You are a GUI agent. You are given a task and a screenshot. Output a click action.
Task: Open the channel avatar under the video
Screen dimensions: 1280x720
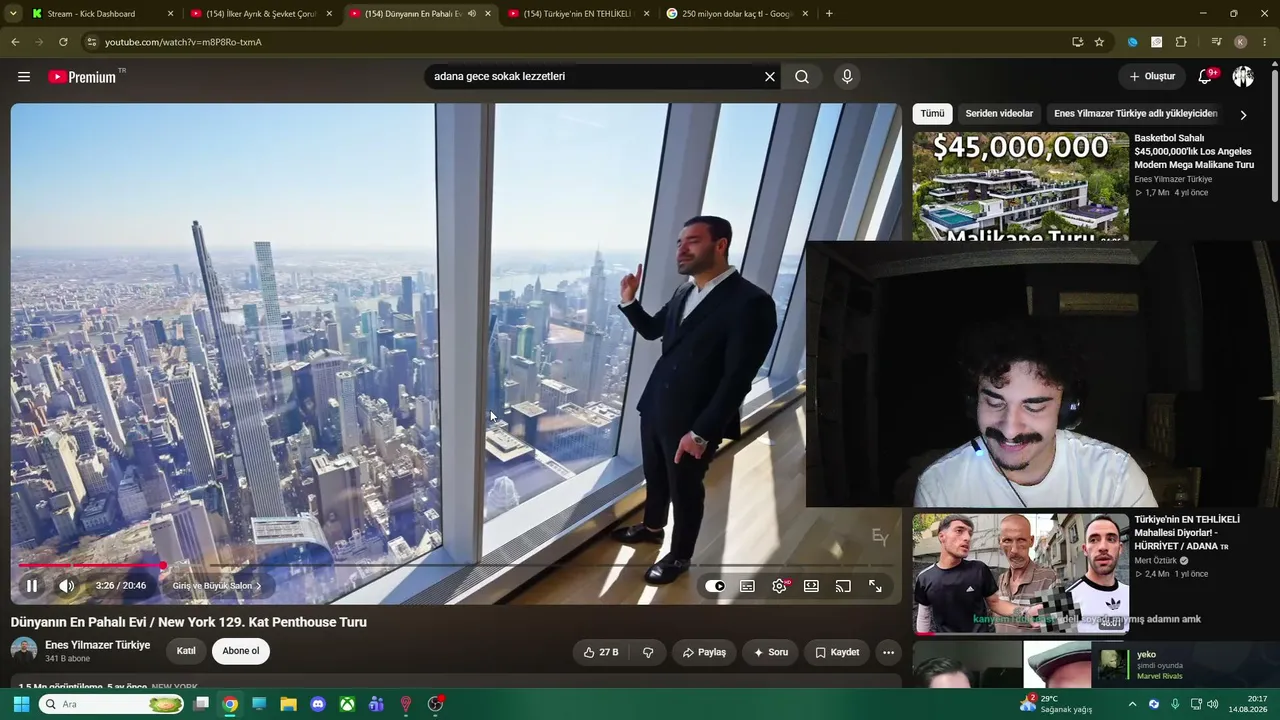[24, 651]
